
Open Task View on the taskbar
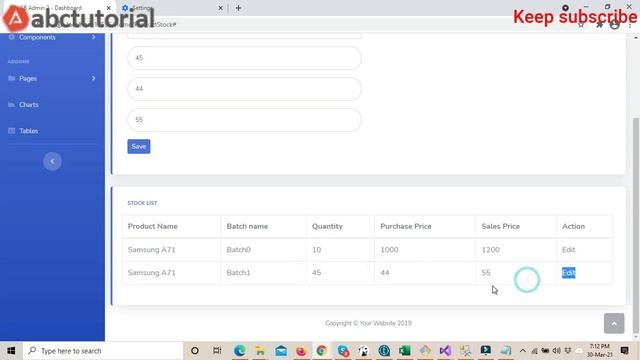tap(217, 351)
